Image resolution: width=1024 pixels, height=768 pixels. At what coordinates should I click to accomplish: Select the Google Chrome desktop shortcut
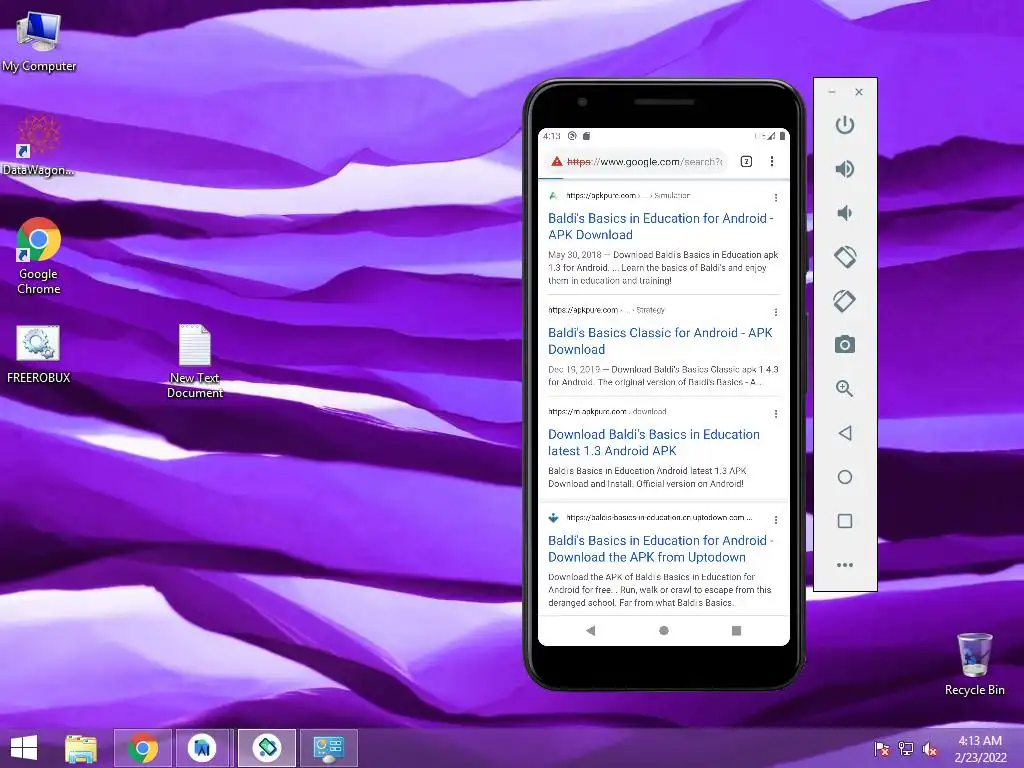pos(39,256)
